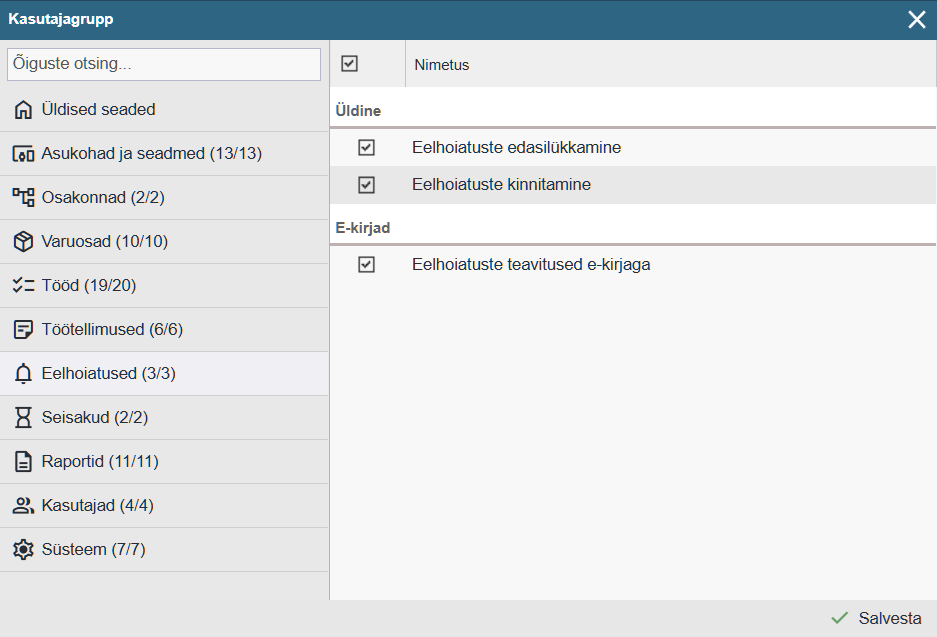The width and height of the screenshot is (937, 637).
Task: Click the Tööd checklist icon
Action: pyautogui.click(x=23, y=286)
